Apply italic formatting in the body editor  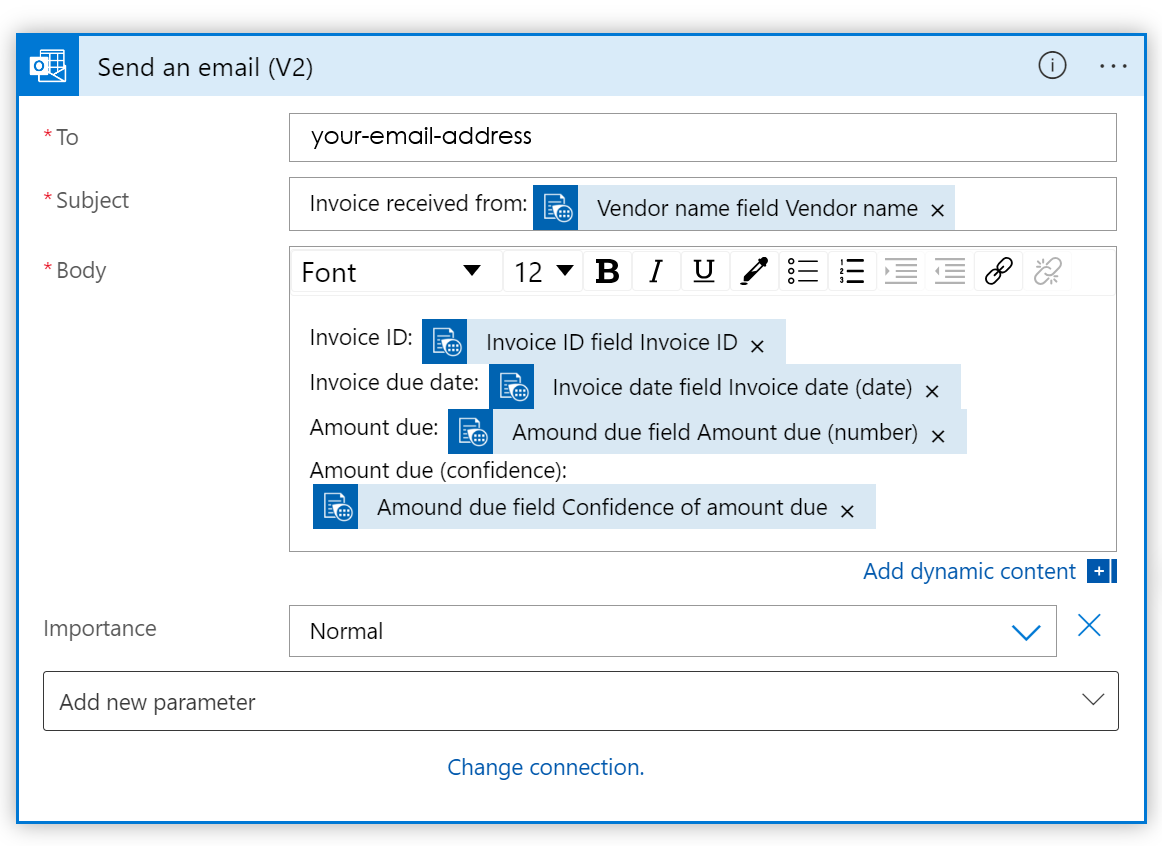(656, 270)
